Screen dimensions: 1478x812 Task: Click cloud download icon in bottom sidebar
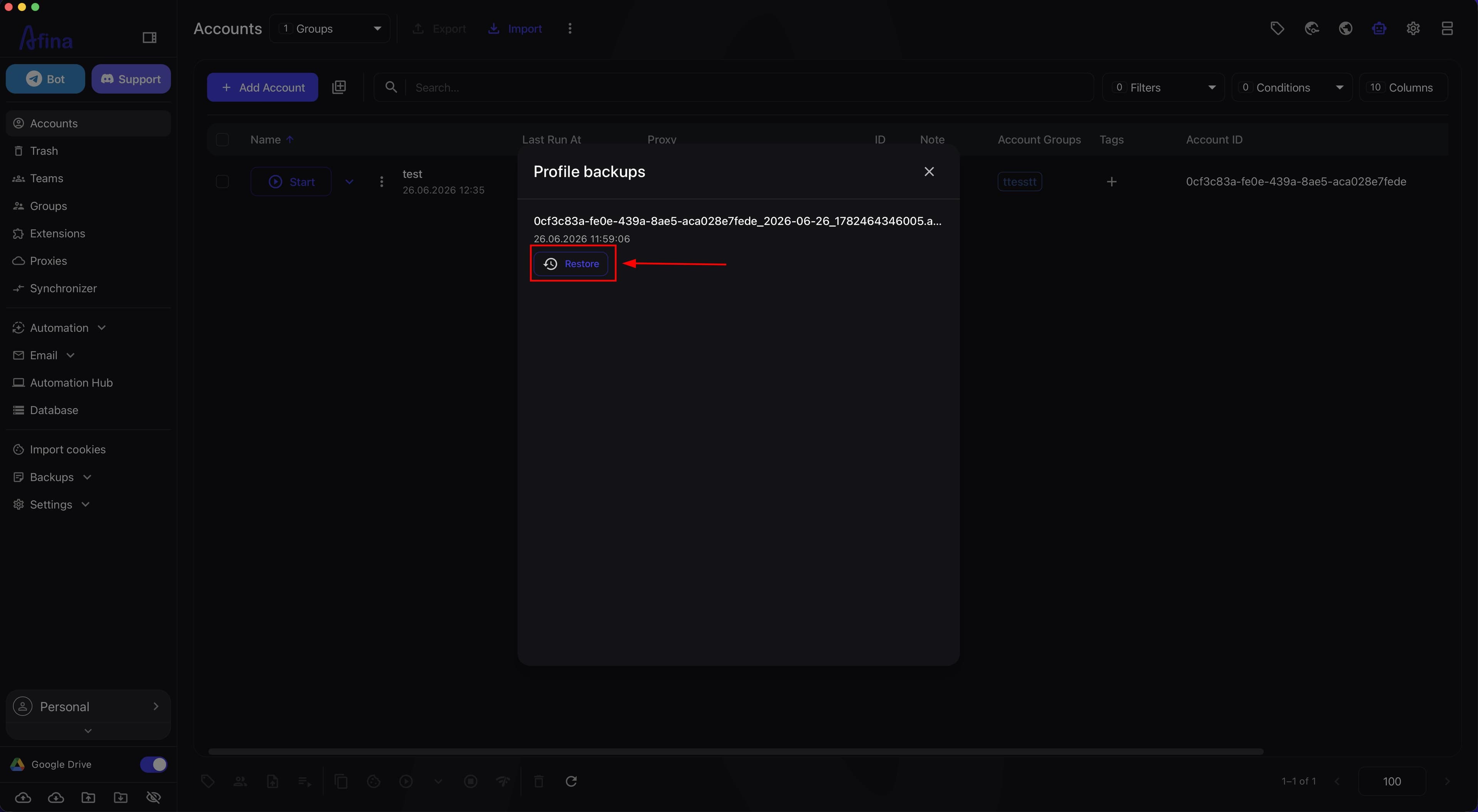56,798
